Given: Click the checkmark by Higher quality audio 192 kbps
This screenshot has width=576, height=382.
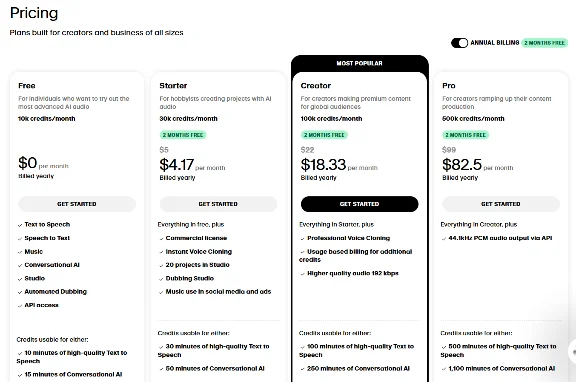Looking at the screenshot, I should 303,274.
